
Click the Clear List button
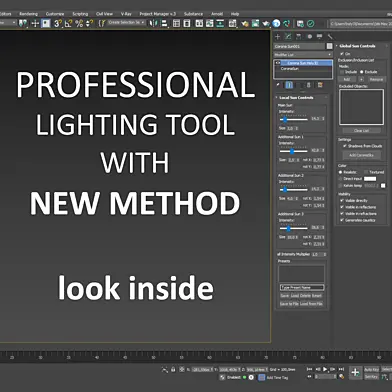(361, 131)
